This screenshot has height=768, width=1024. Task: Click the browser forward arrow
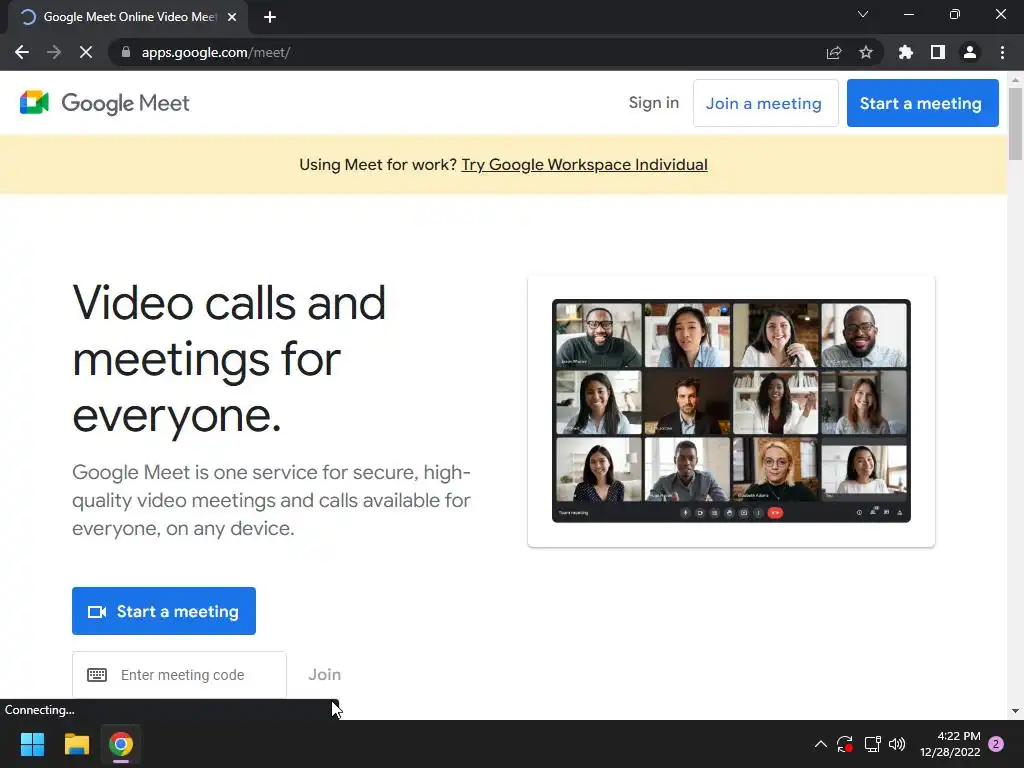(54, 52)
